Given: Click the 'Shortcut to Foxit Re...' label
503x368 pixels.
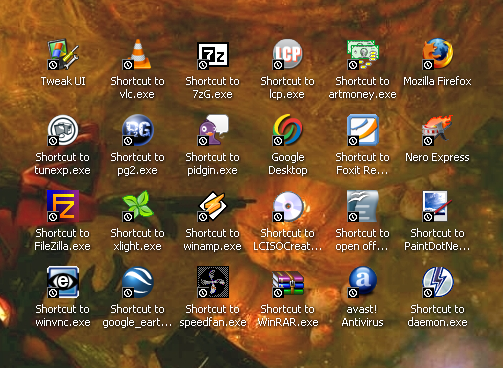Looking at the screenshot, I should tap(362, 164).
